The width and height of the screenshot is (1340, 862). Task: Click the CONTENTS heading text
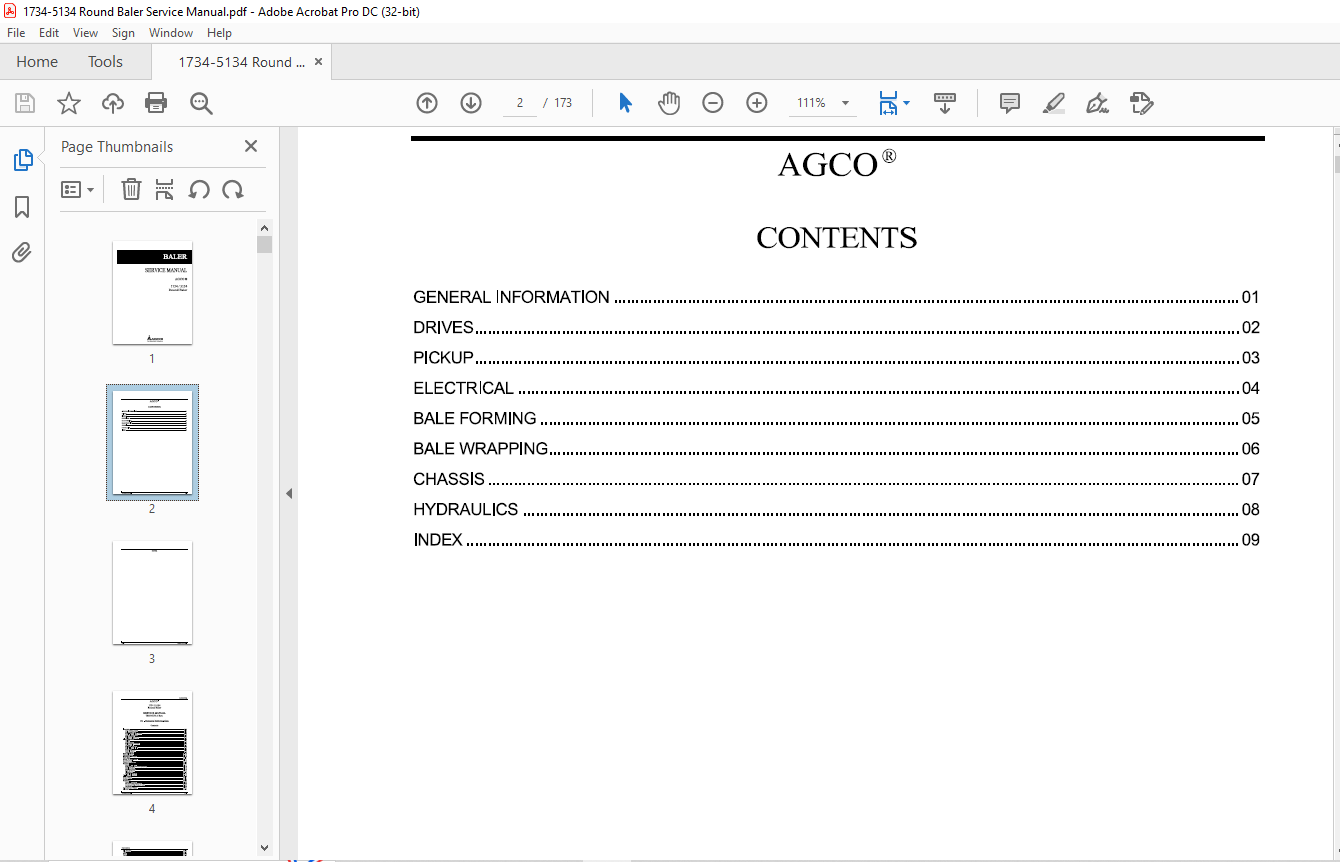click(837, 238)
